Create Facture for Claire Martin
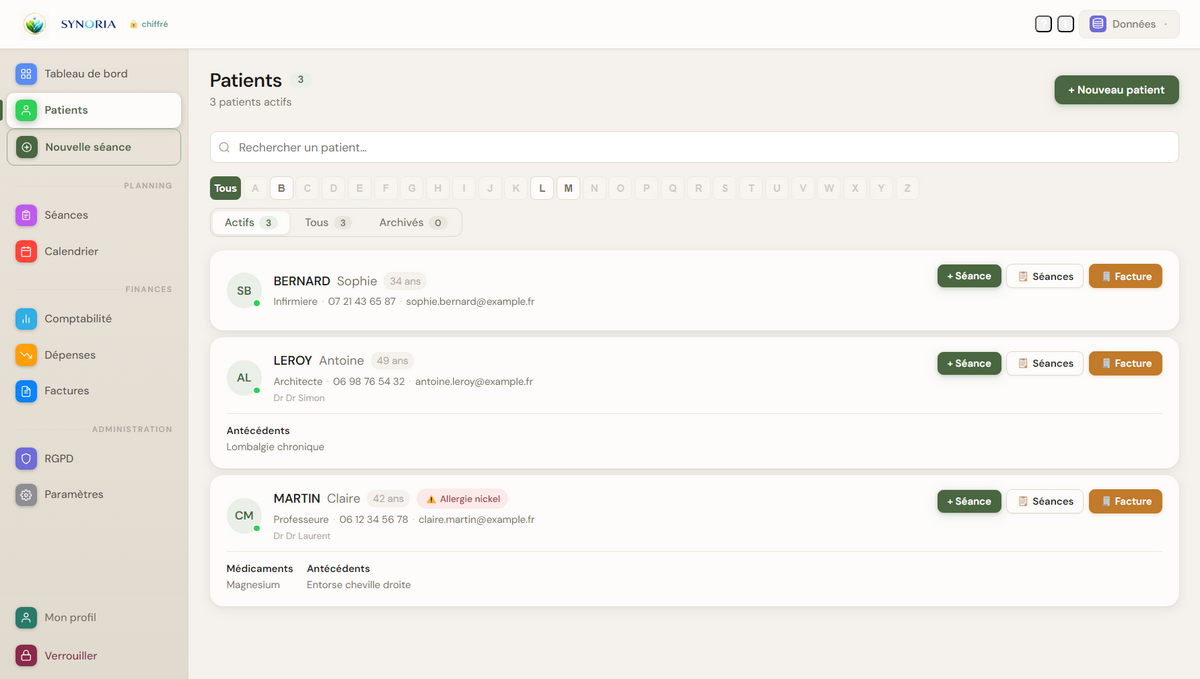This screenshot has height=679, width=1200. click(x=1125, y=501)
